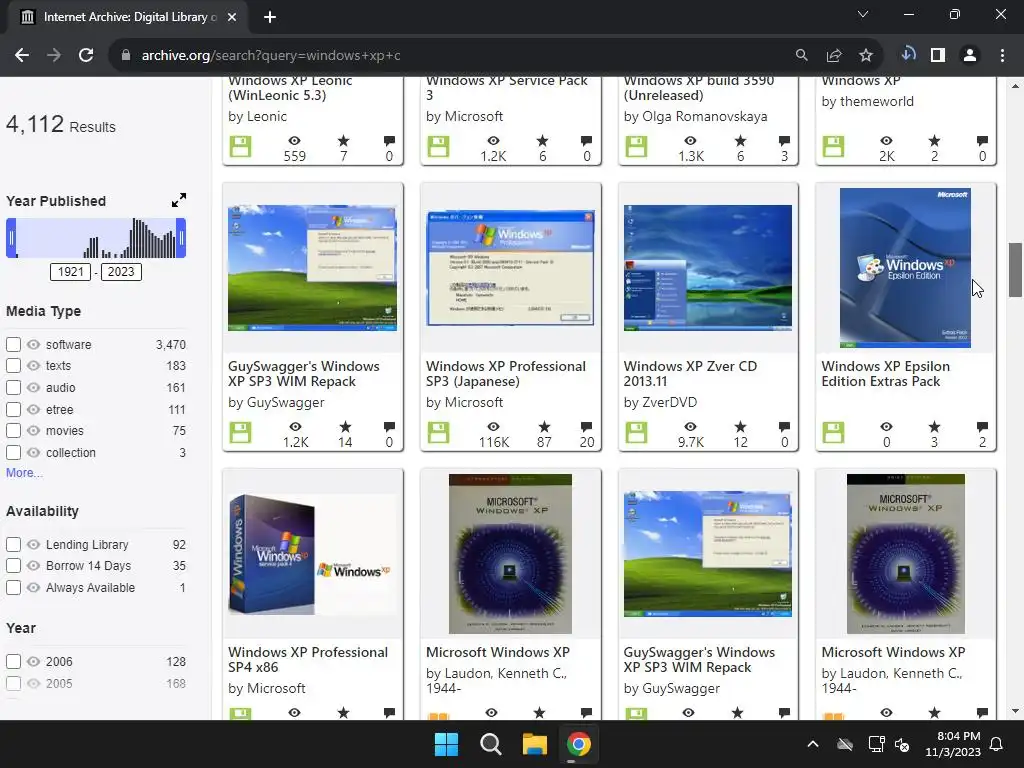Toggle eye icon next to Always Available
1024x768 pixels.
[x=33, y=587]
